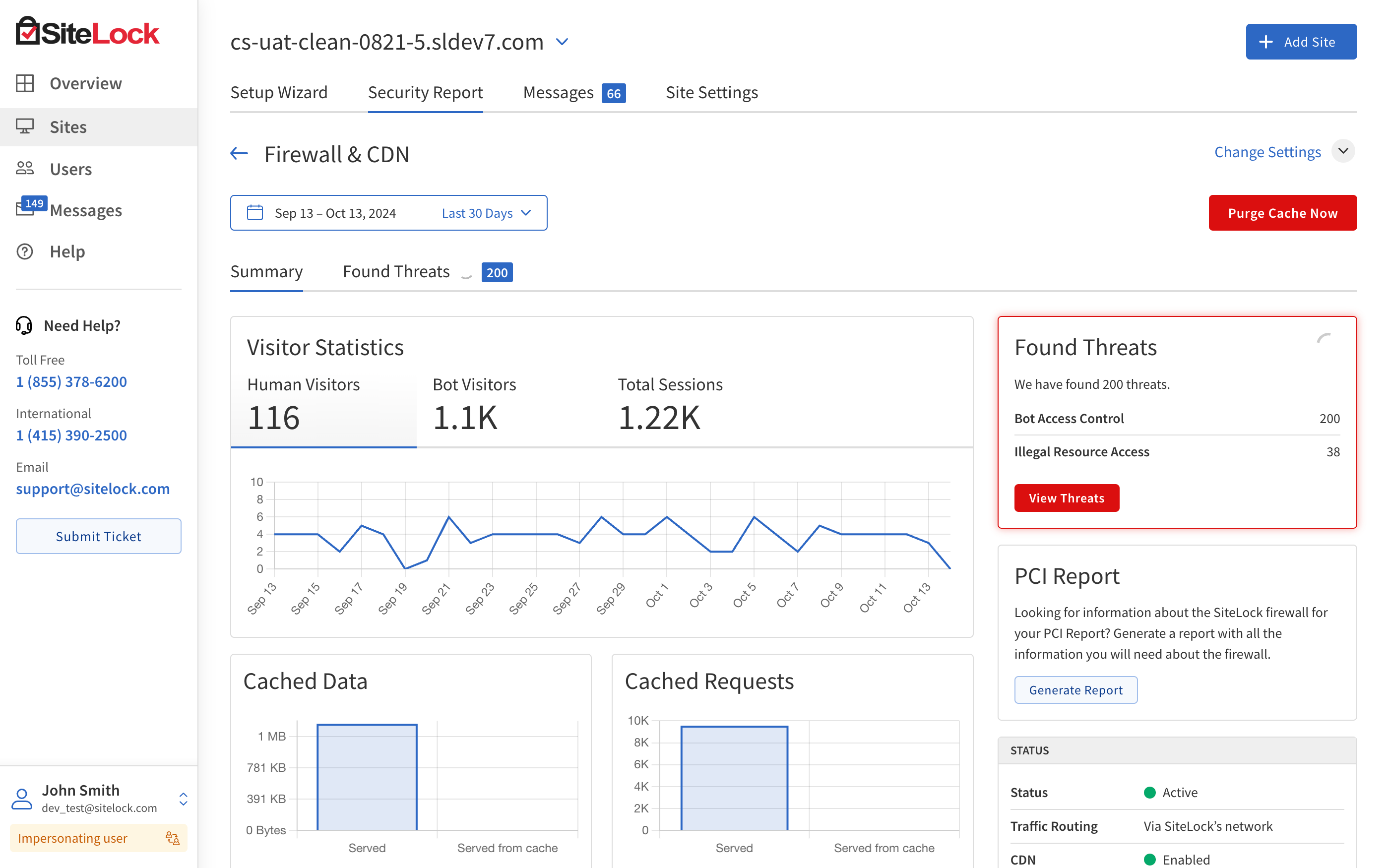Click the Overview grid icon
This screenshot has height=868, width=1389.
pos(25,83)
